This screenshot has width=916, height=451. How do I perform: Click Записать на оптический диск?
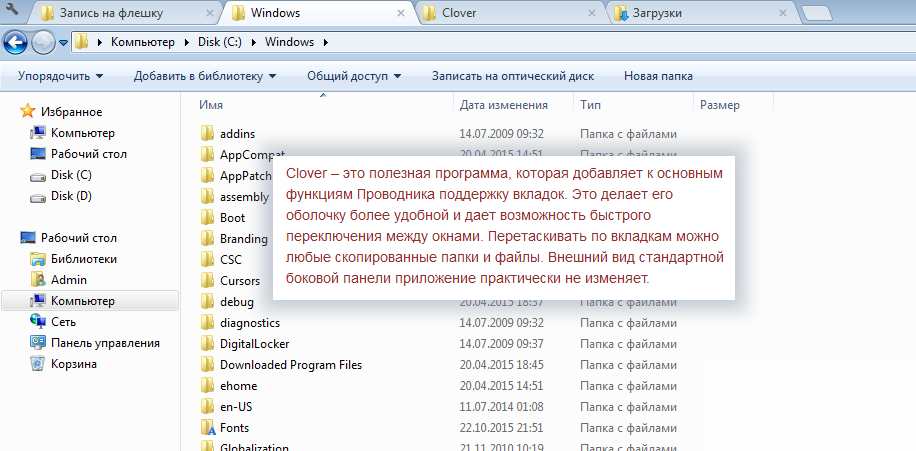513,76
